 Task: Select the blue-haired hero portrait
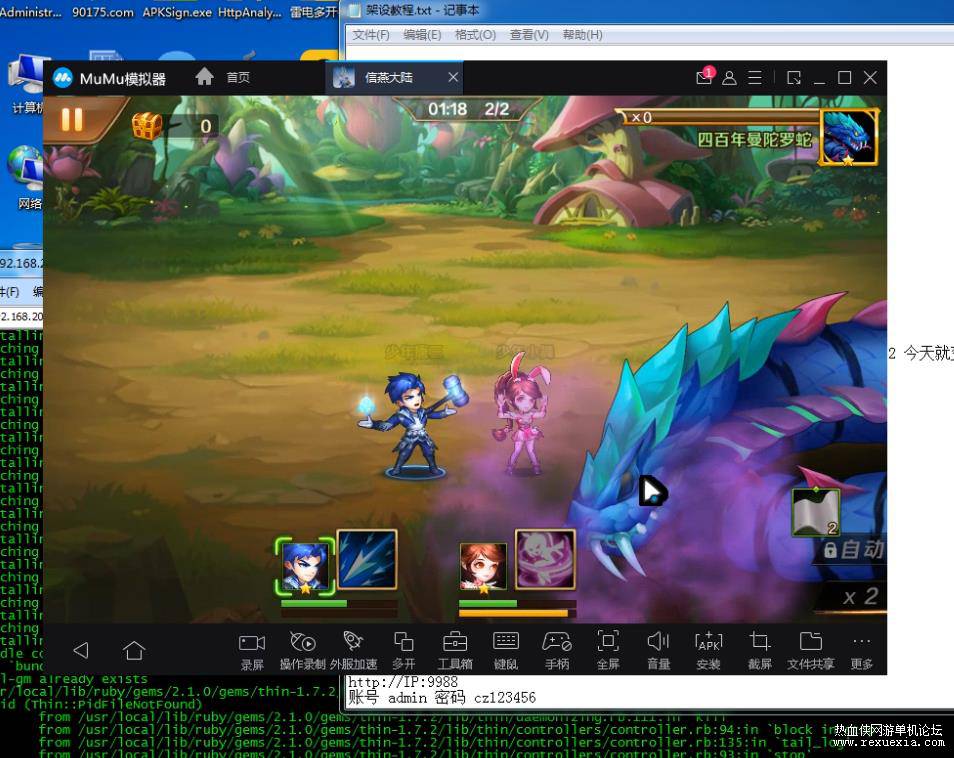305,566
